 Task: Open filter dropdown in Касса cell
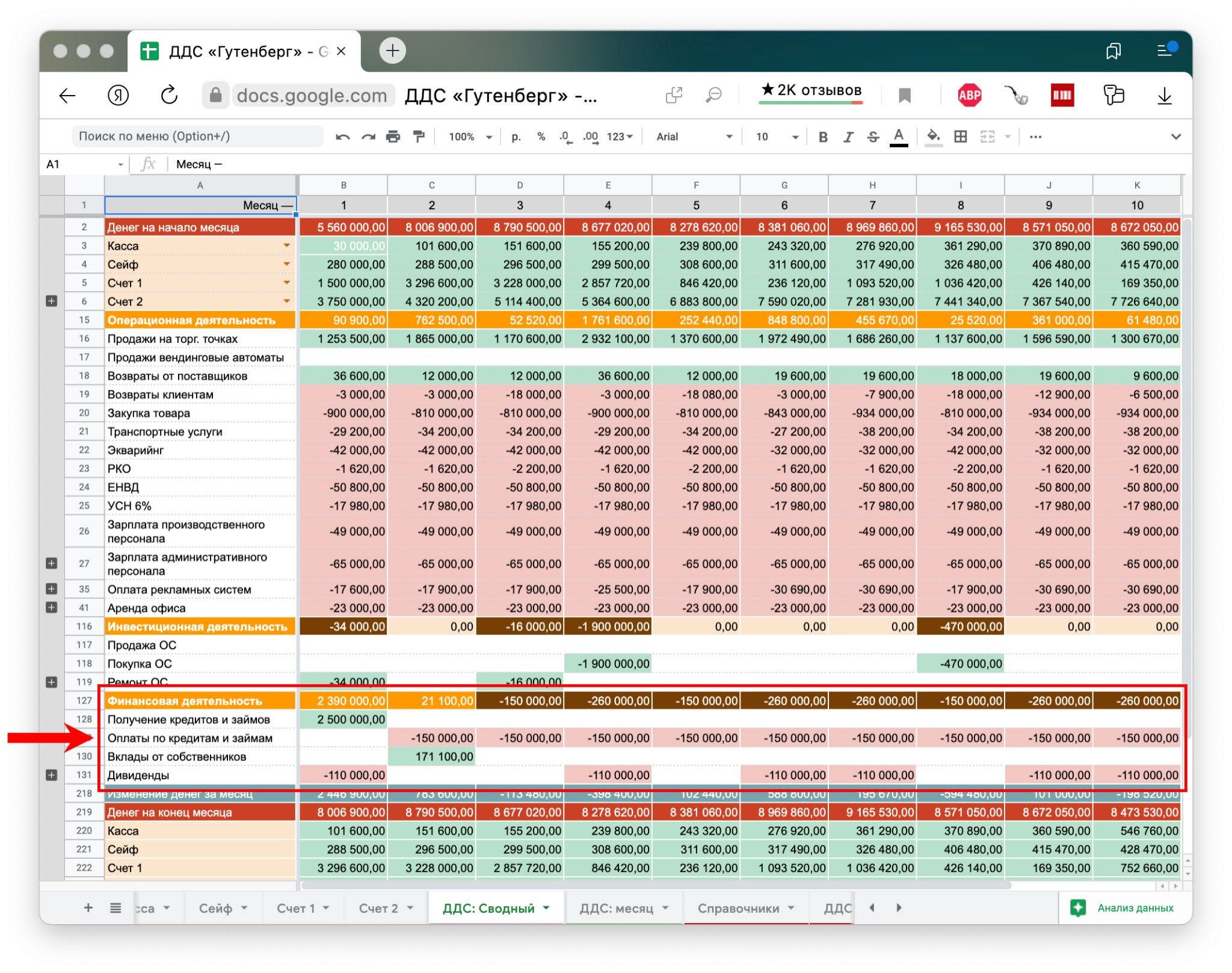coord(287,245)
